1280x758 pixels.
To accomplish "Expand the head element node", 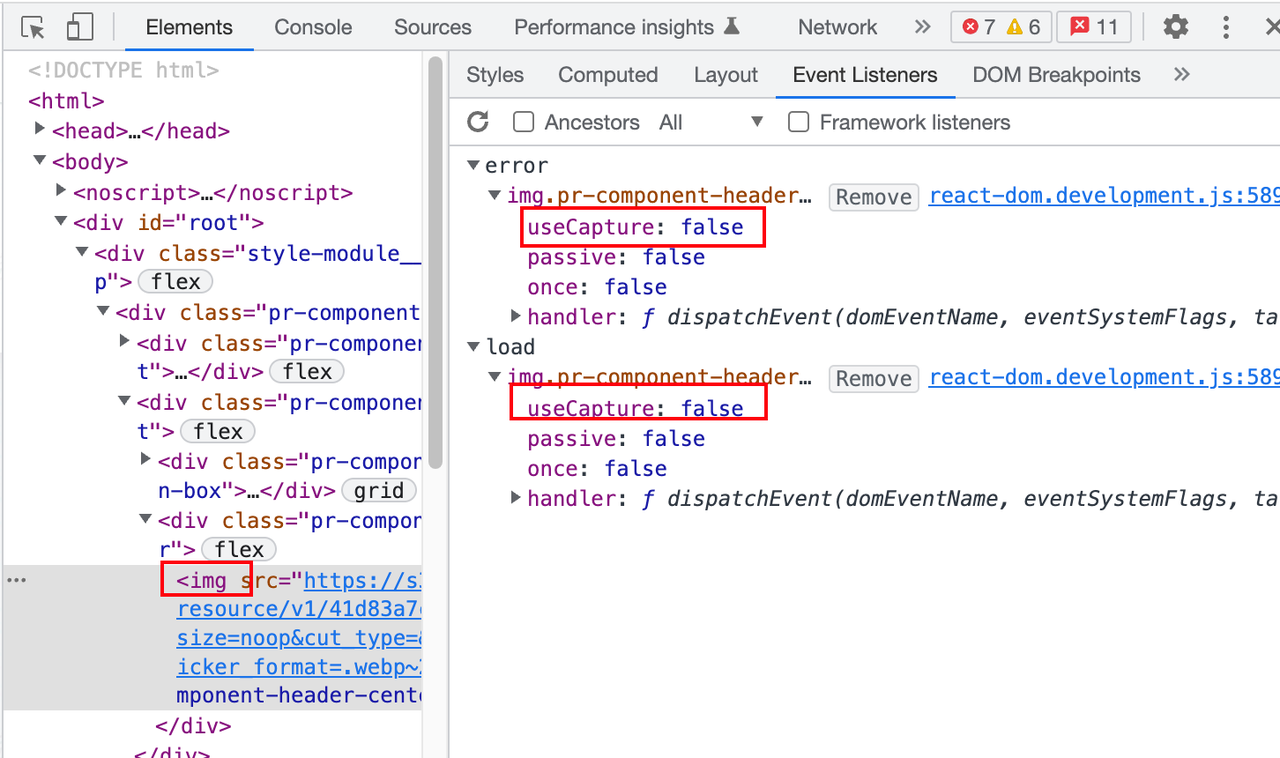I will (x=40, y=129).
